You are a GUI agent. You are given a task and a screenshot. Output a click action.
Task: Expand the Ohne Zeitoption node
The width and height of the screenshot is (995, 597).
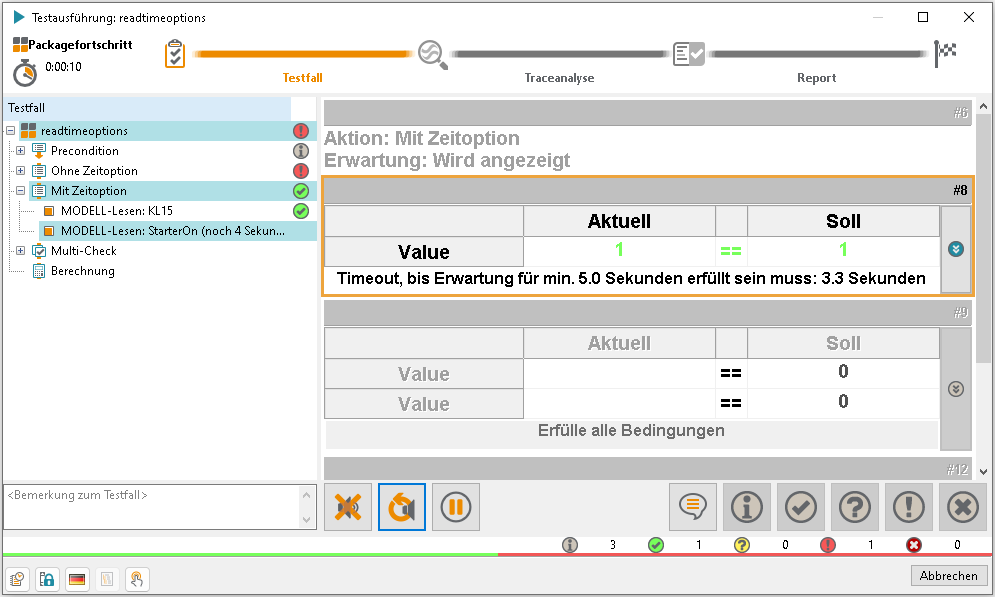coord(20,171)
